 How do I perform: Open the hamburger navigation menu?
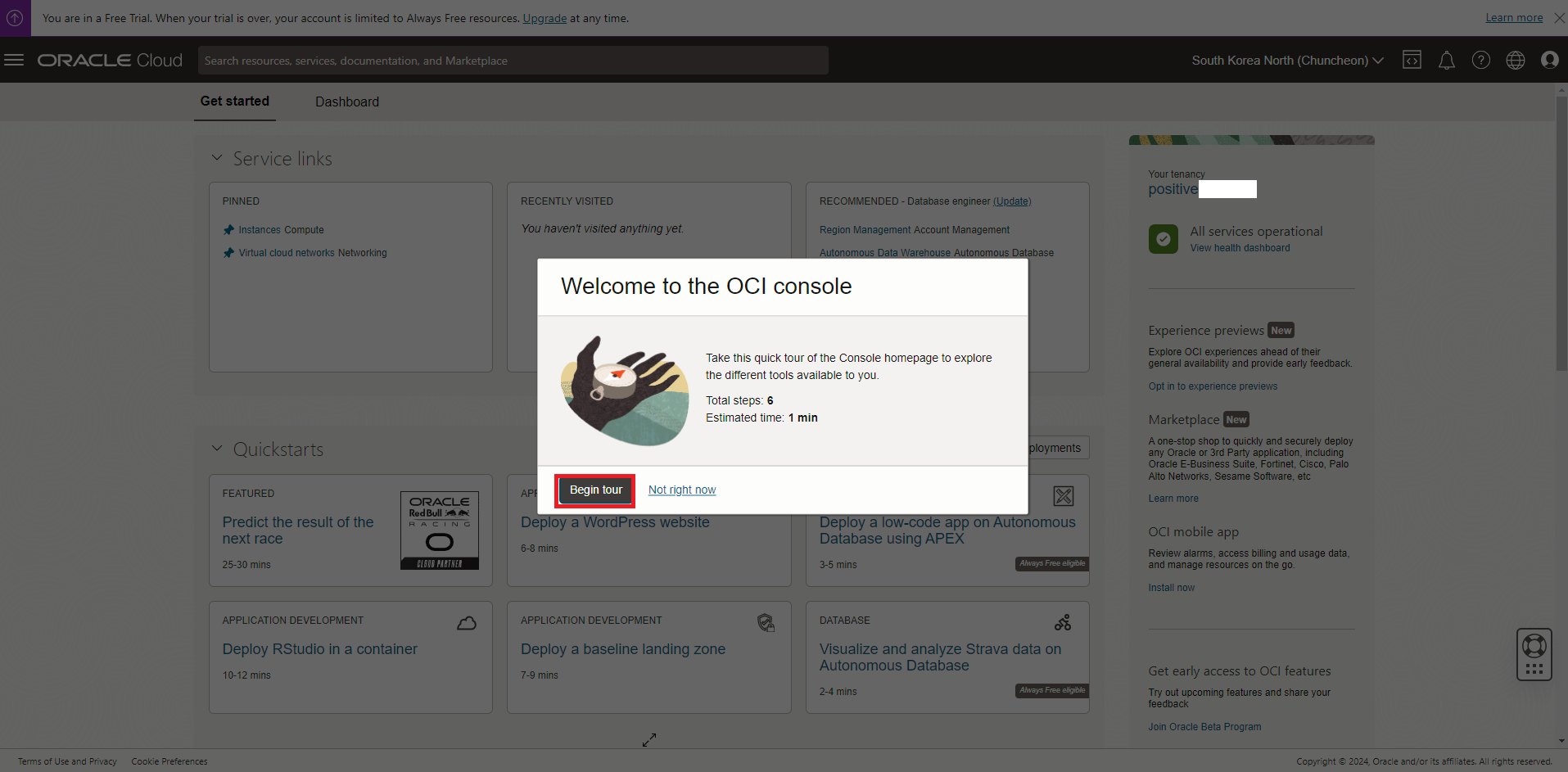14,60
